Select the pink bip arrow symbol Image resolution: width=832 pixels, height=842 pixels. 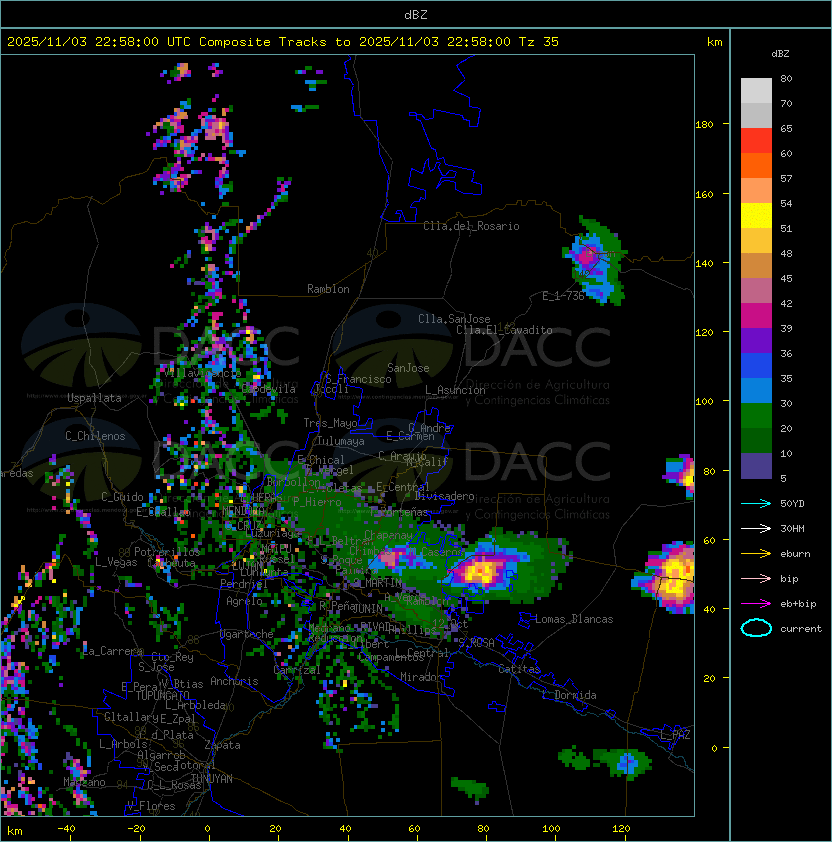[756, 578]
